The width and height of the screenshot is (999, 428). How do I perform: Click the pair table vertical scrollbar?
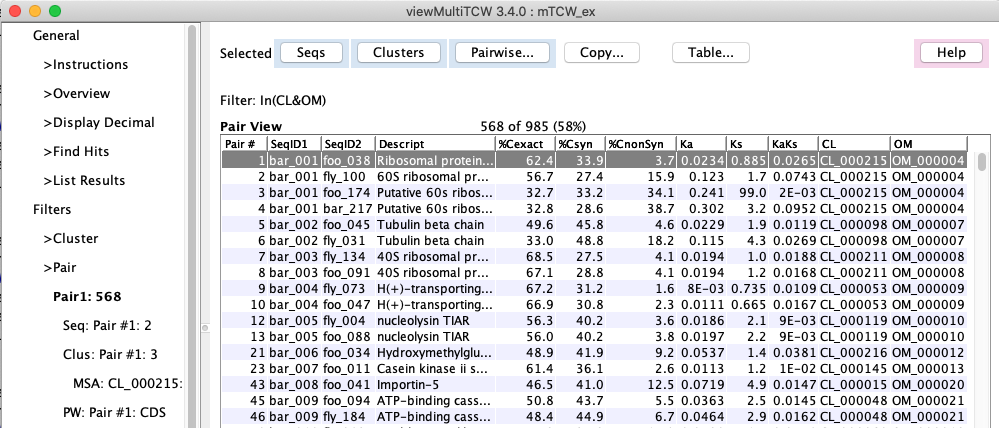point(982,280)
